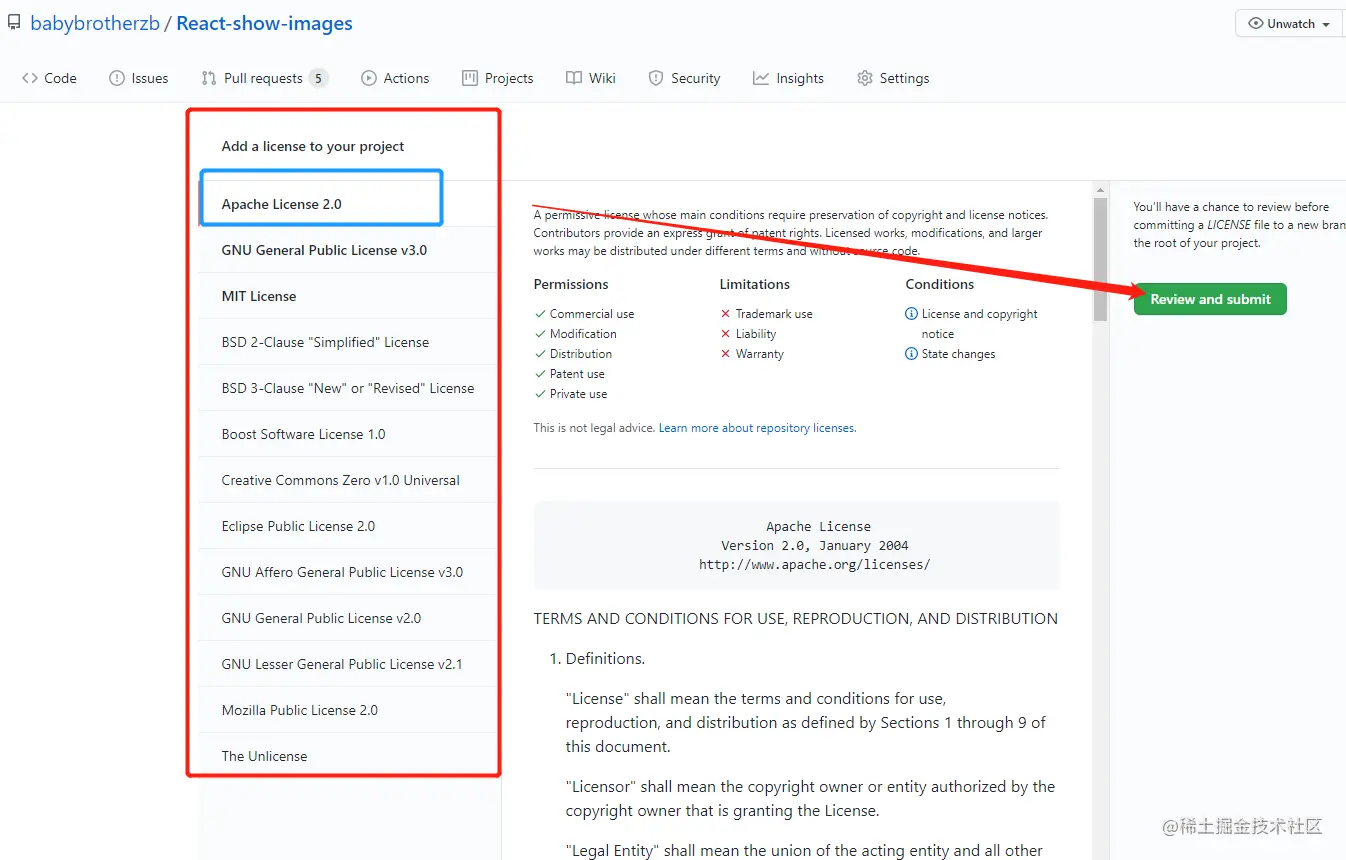Viewport: 1346px width, 860px height.
Task: Click the red X beside Trademark use
Action: coord(726,314)
